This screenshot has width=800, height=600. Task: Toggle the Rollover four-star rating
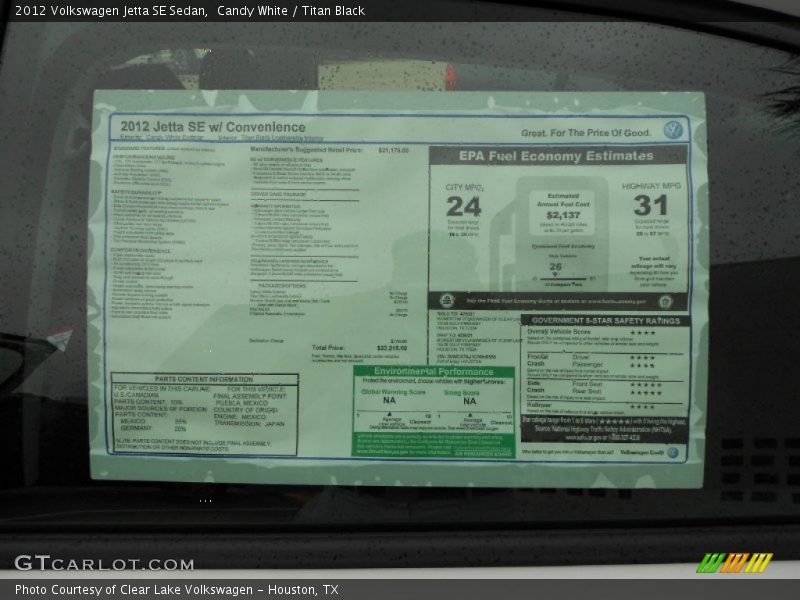pyautogui.click(x=641, y=407)
